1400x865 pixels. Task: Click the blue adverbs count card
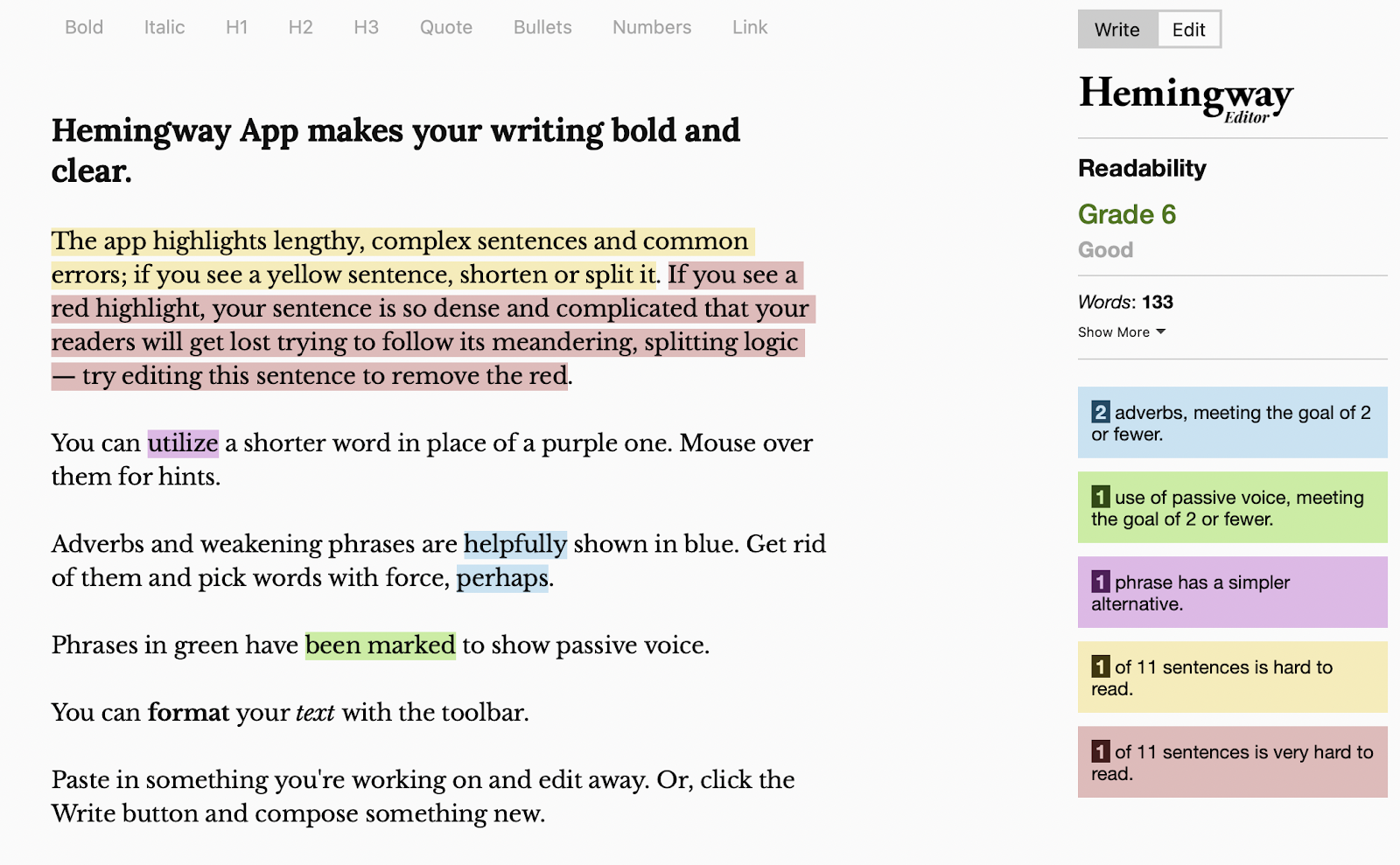pos(1232,422)
